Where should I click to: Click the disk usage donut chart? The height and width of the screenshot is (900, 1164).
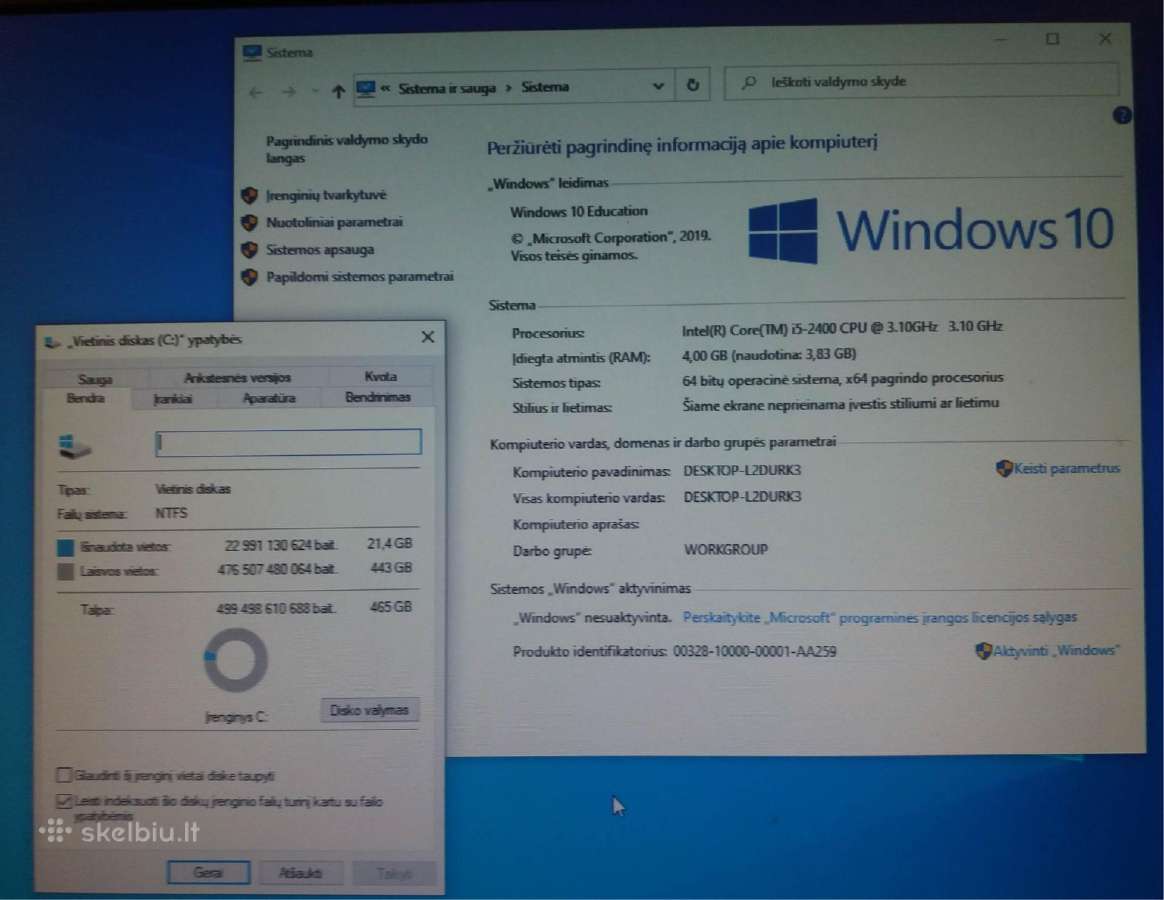point(235,660)
